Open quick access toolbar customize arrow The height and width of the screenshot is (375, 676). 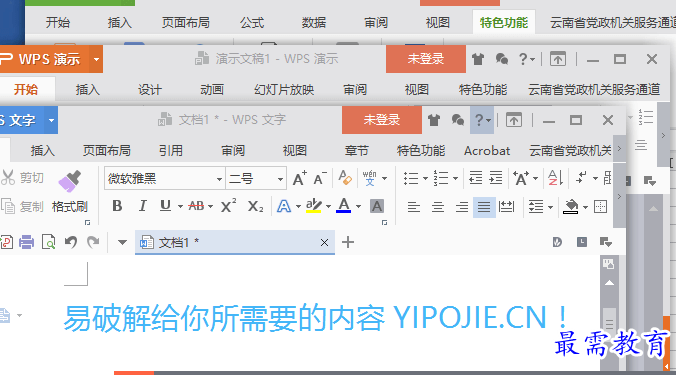[122, 243]
